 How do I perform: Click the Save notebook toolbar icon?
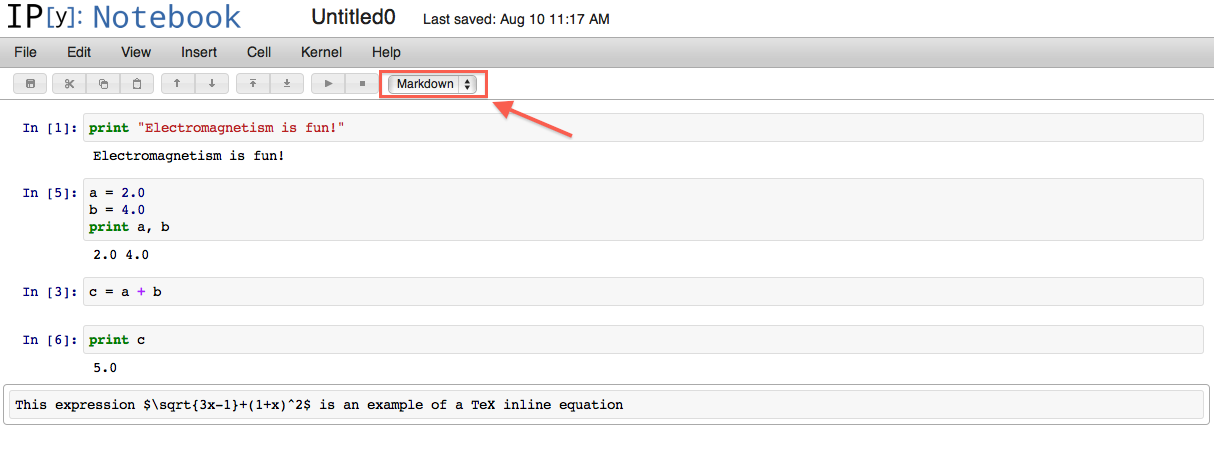30,84
